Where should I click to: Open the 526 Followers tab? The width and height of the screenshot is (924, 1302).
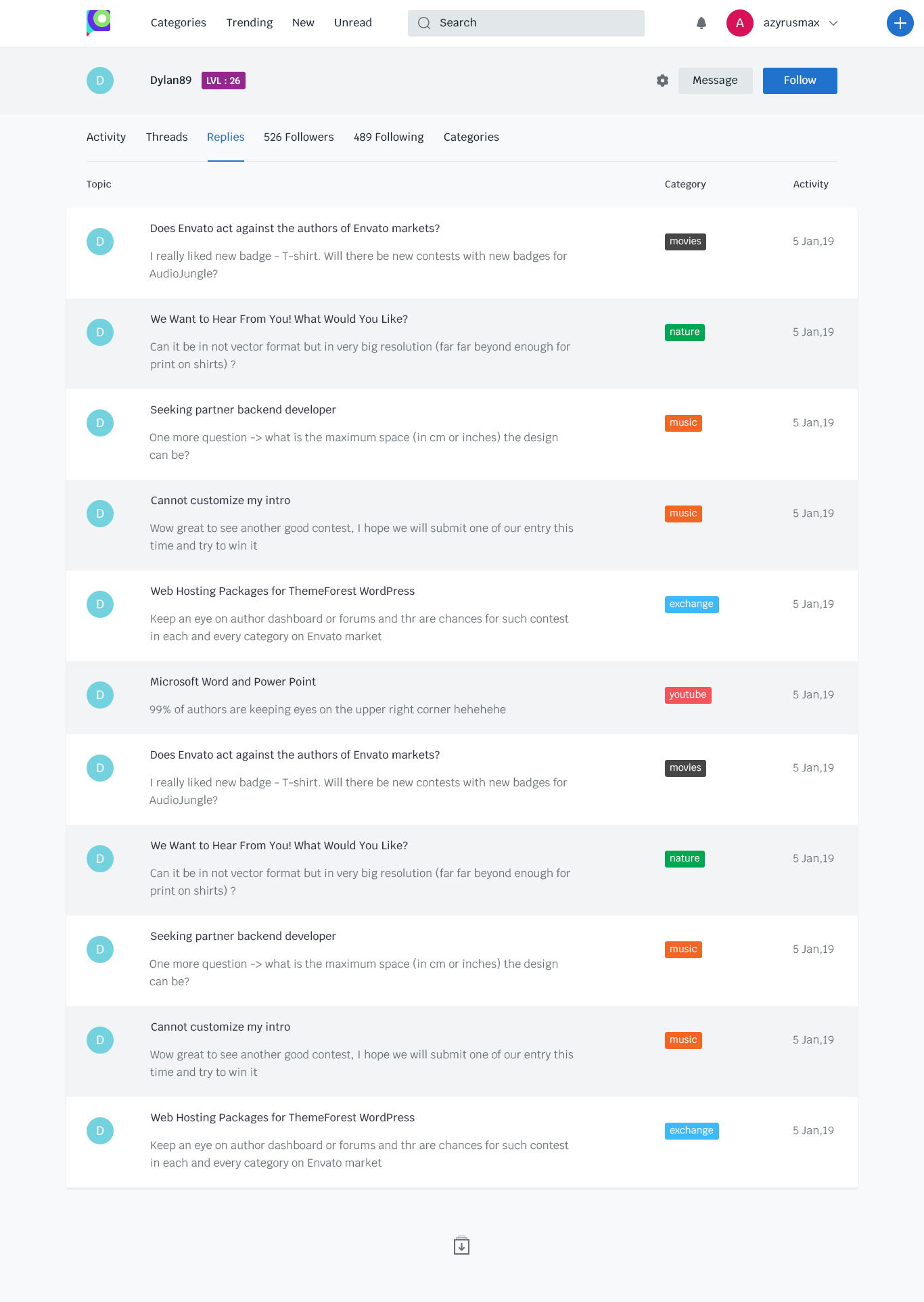[298, 137]
